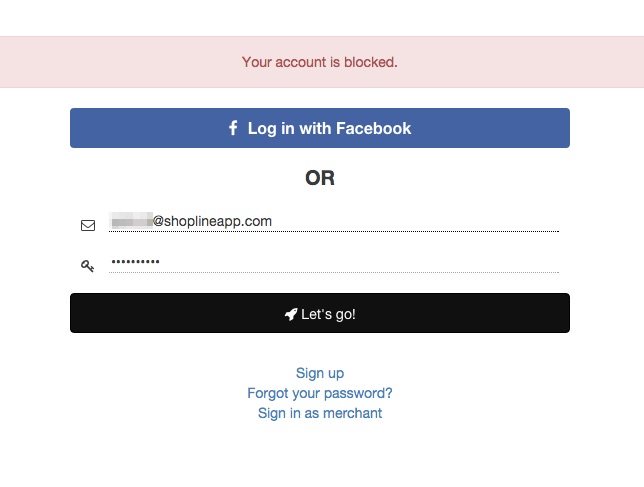Click the blurred username part of email
This screenshot has width=644, height=487.
(132, 221)
